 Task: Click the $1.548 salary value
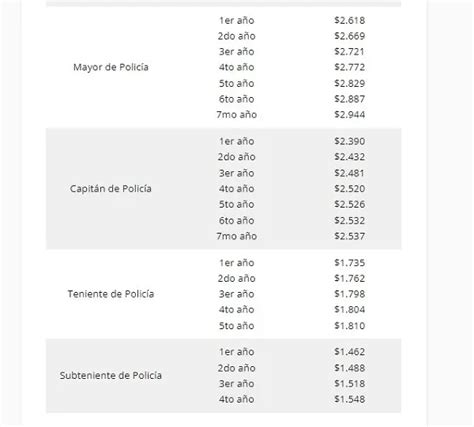point(350,399)
